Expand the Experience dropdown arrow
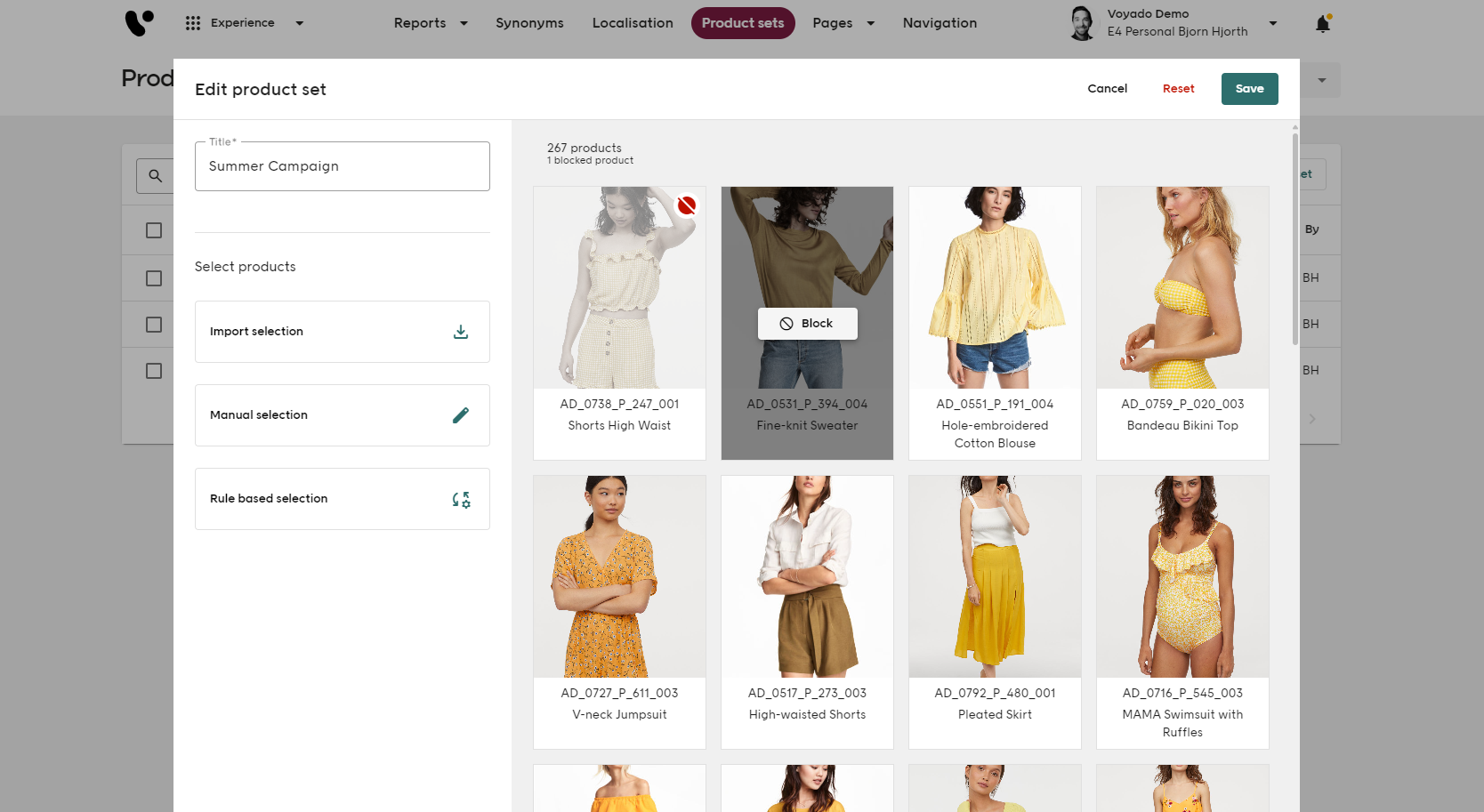Screen dimensions: 1484x812 point(300,23)
